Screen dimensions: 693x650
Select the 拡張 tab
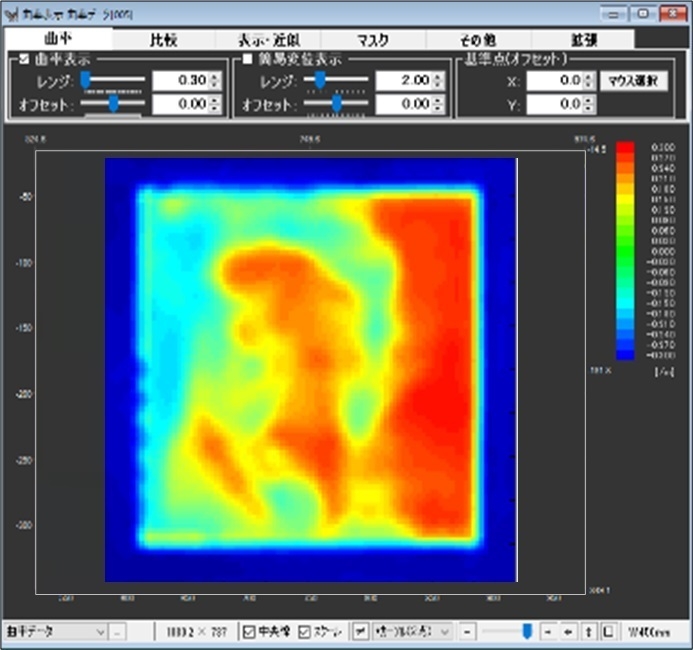pyautogui.click(x=581, y=40)
